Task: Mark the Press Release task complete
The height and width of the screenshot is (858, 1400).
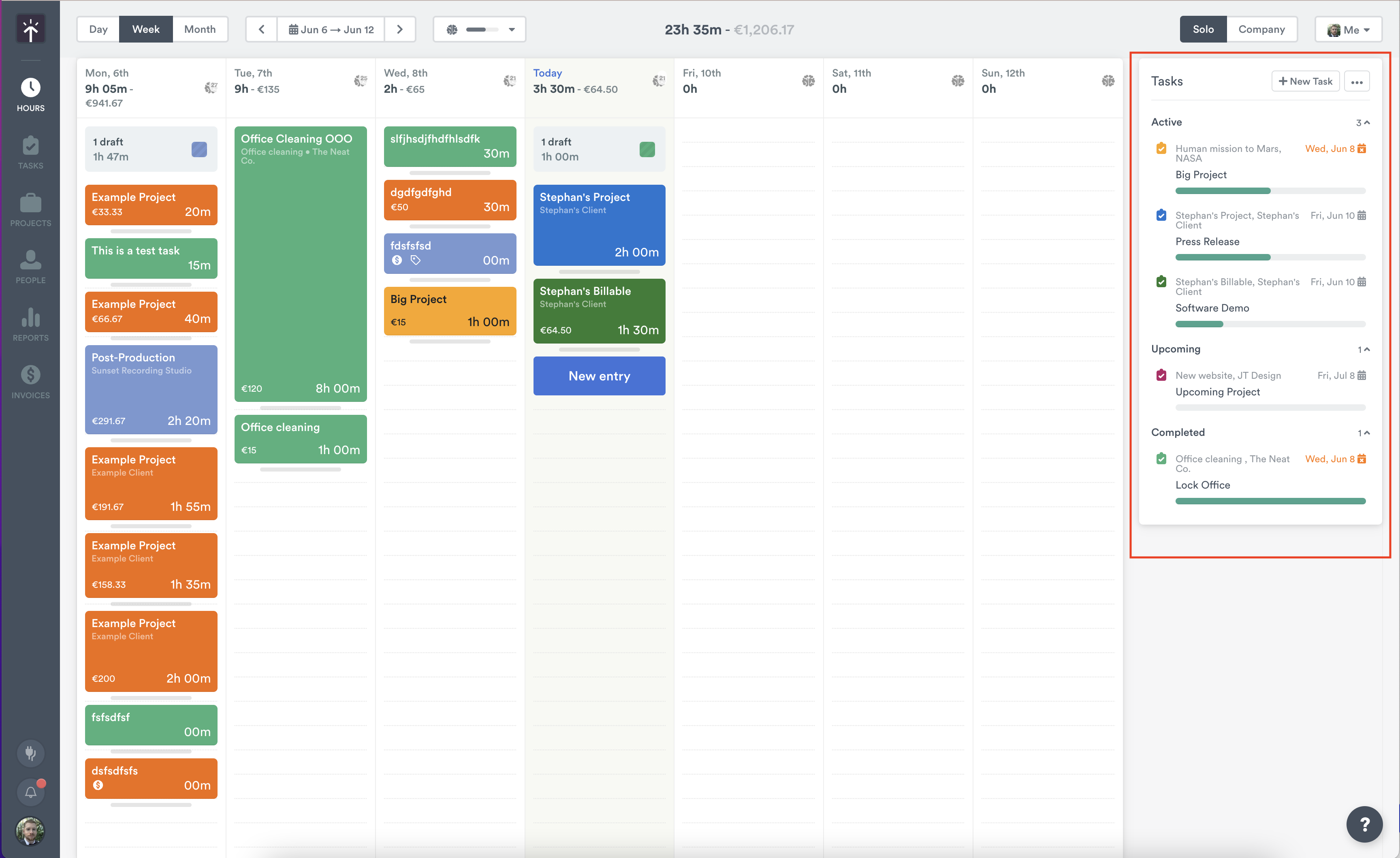Action: [x=1161, y=215]
